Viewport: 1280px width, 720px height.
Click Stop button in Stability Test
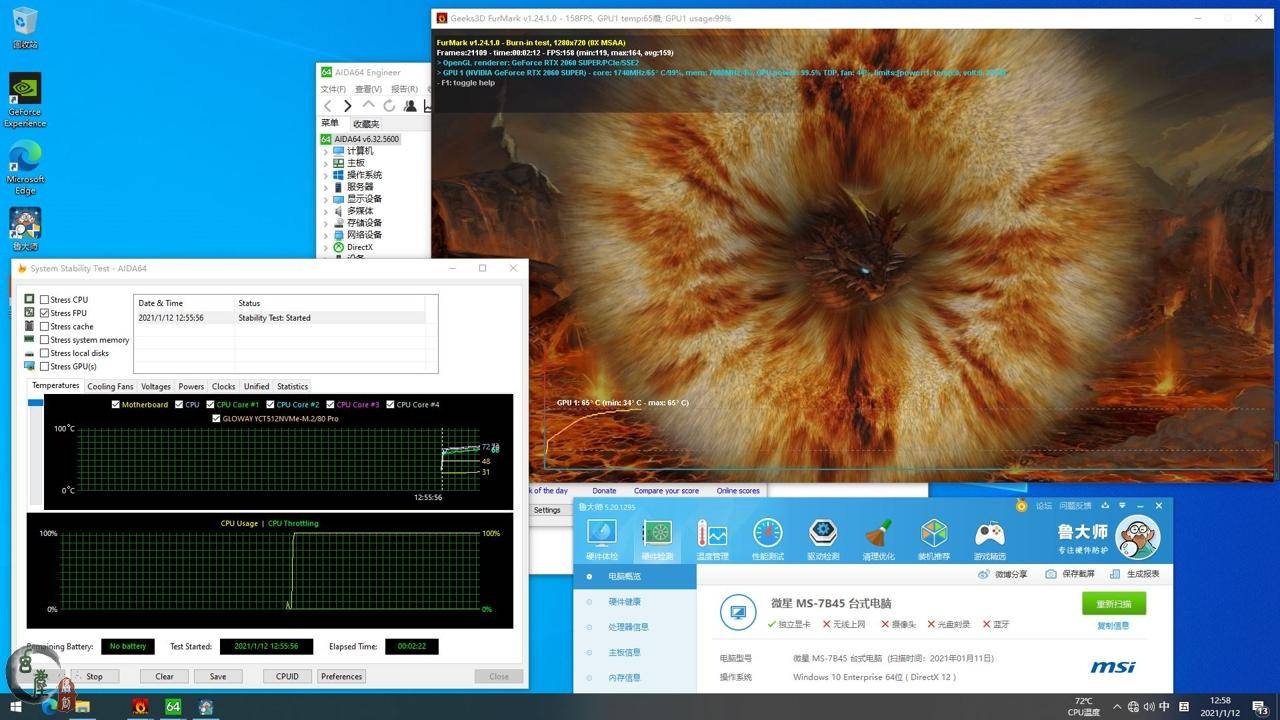coord(94,676)
